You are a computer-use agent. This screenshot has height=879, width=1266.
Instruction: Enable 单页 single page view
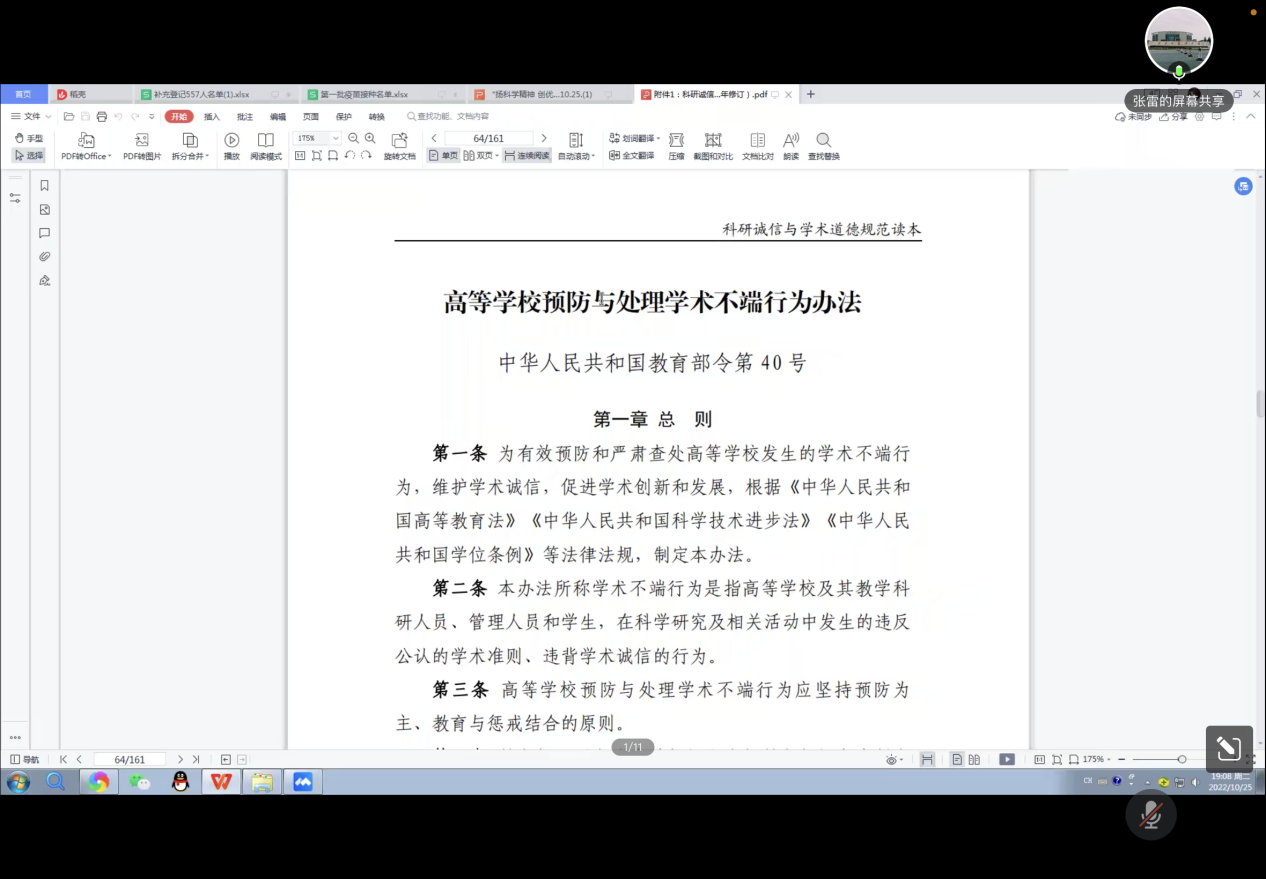[443, 156]
